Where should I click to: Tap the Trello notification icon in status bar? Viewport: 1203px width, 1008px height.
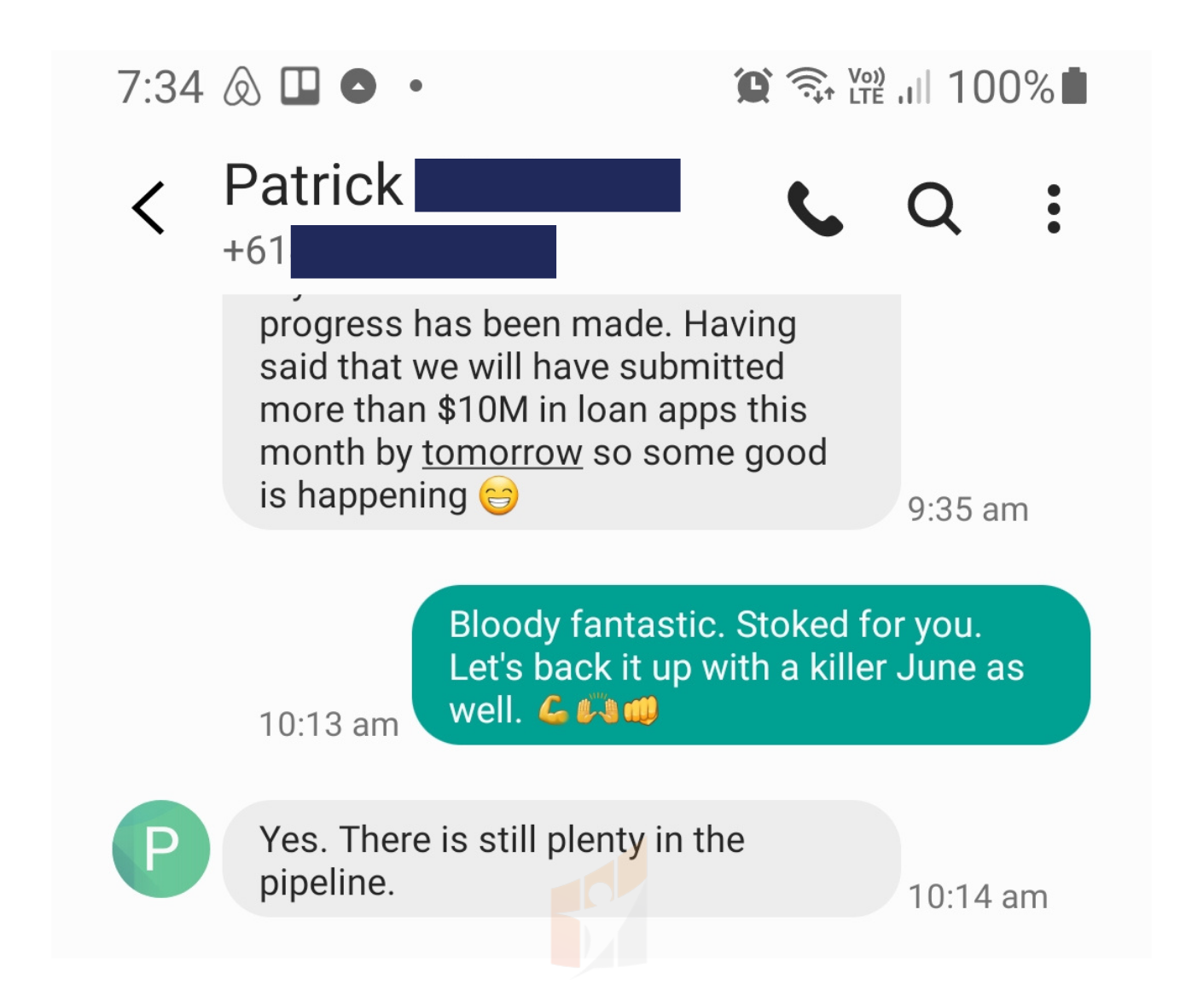(300, 86)
